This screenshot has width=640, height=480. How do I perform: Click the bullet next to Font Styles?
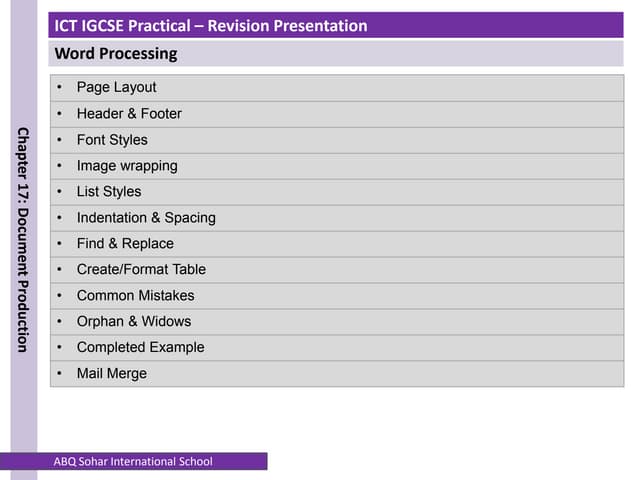60,140
